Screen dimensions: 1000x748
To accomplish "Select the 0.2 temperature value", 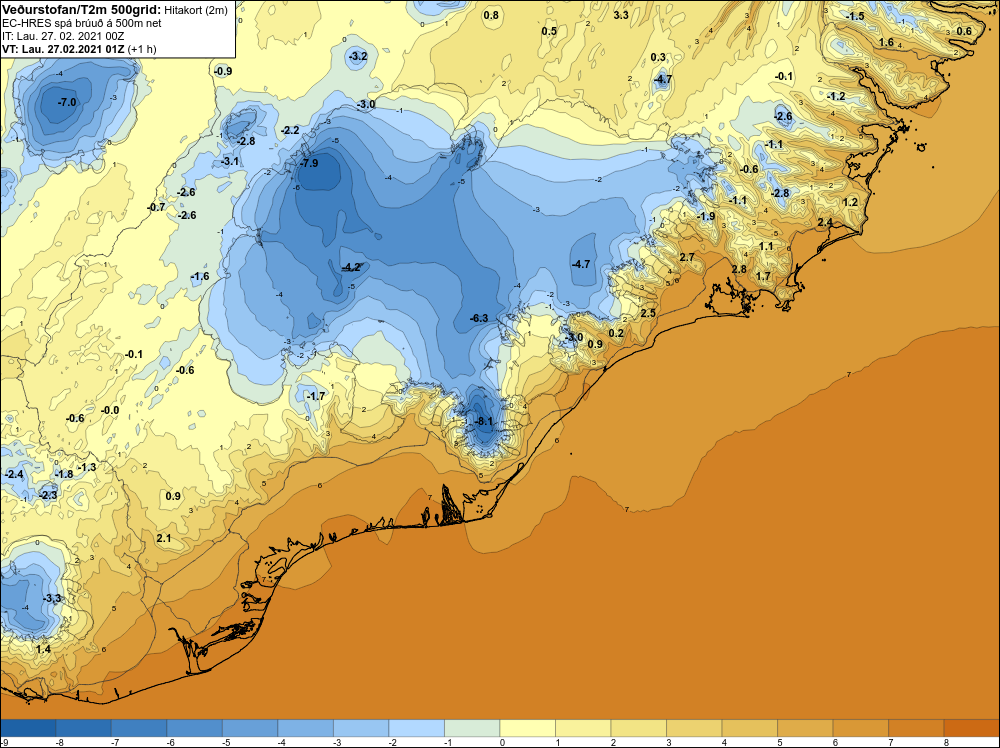I will (x=616, y=334).
